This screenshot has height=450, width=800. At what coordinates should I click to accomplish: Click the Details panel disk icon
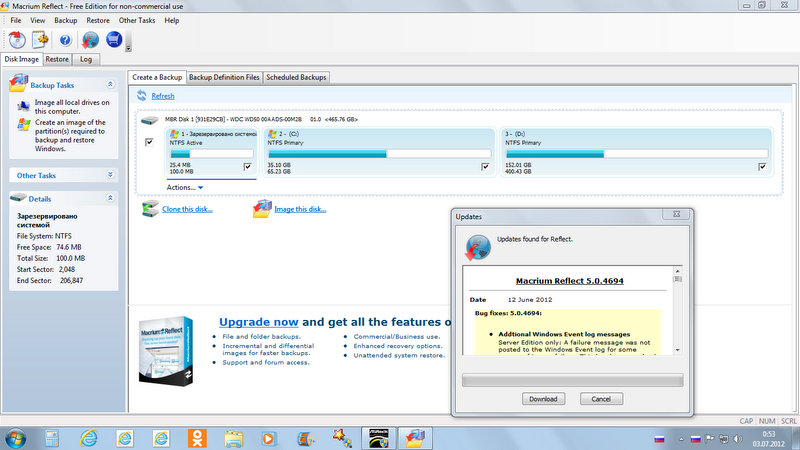[x=18, y=197]
